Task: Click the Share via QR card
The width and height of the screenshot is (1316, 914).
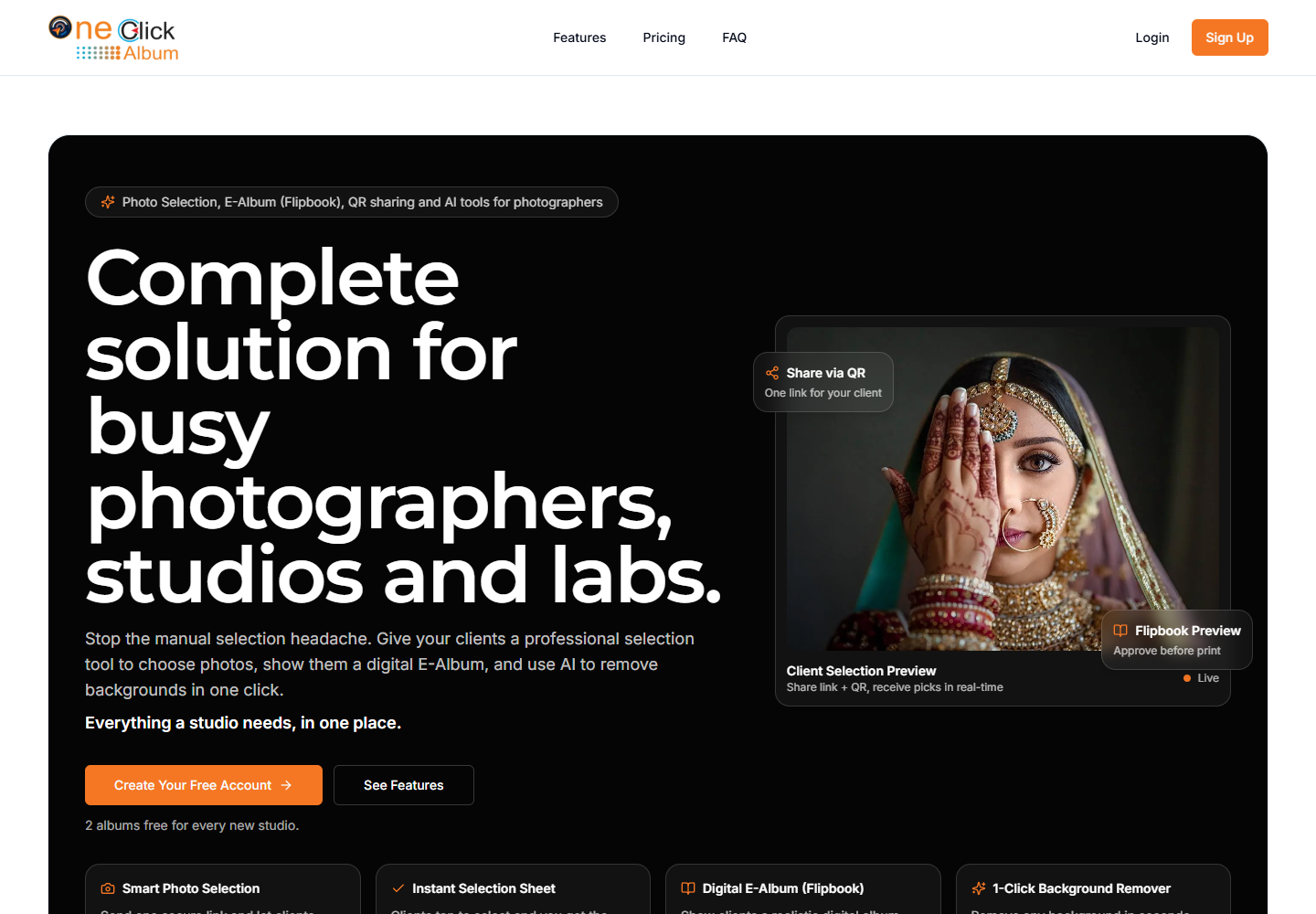Action: pos(823,382)
